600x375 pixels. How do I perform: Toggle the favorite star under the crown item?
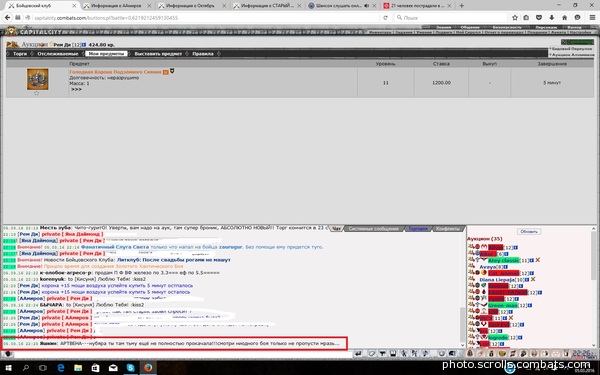[37, 93]
